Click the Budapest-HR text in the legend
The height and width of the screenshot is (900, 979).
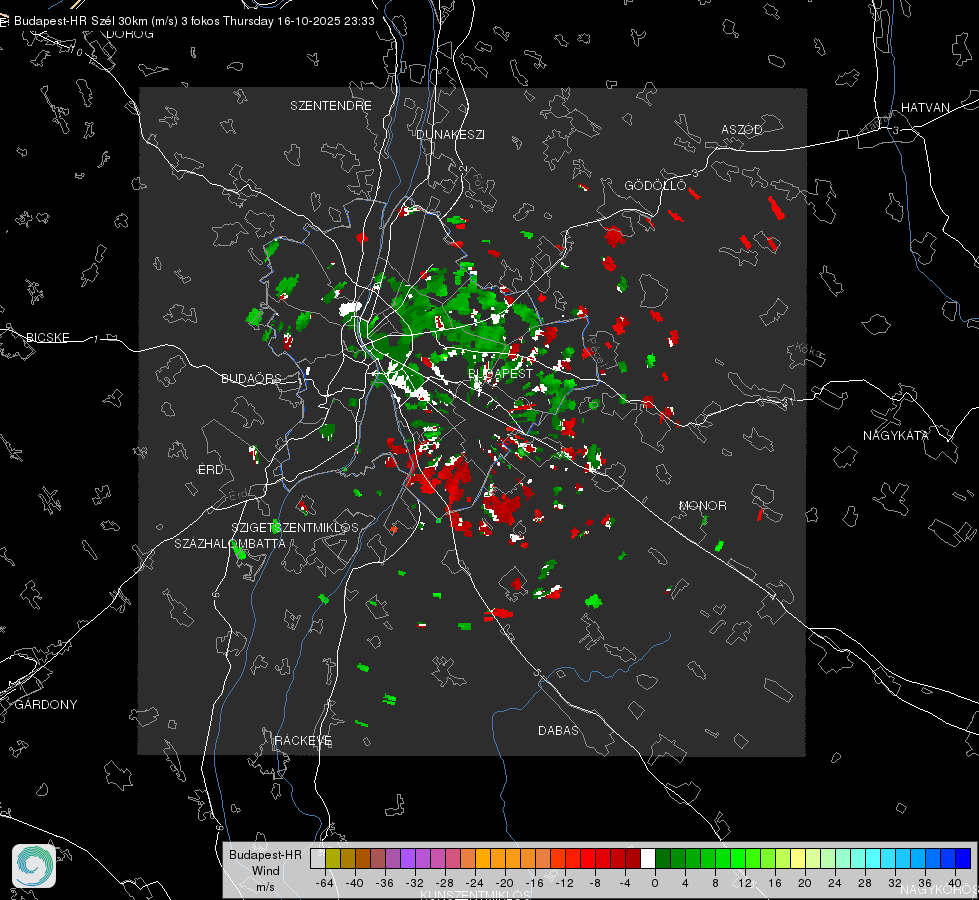pos(265,854)
